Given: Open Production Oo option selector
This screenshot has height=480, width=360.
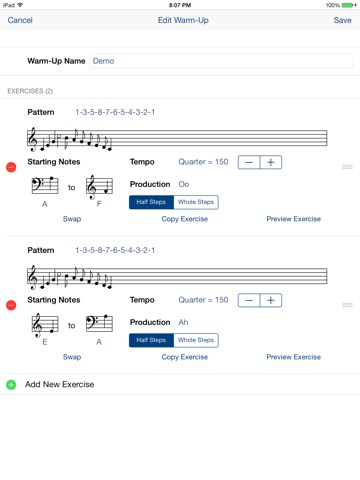Looking at the screenshot, I should pos(184,184).
